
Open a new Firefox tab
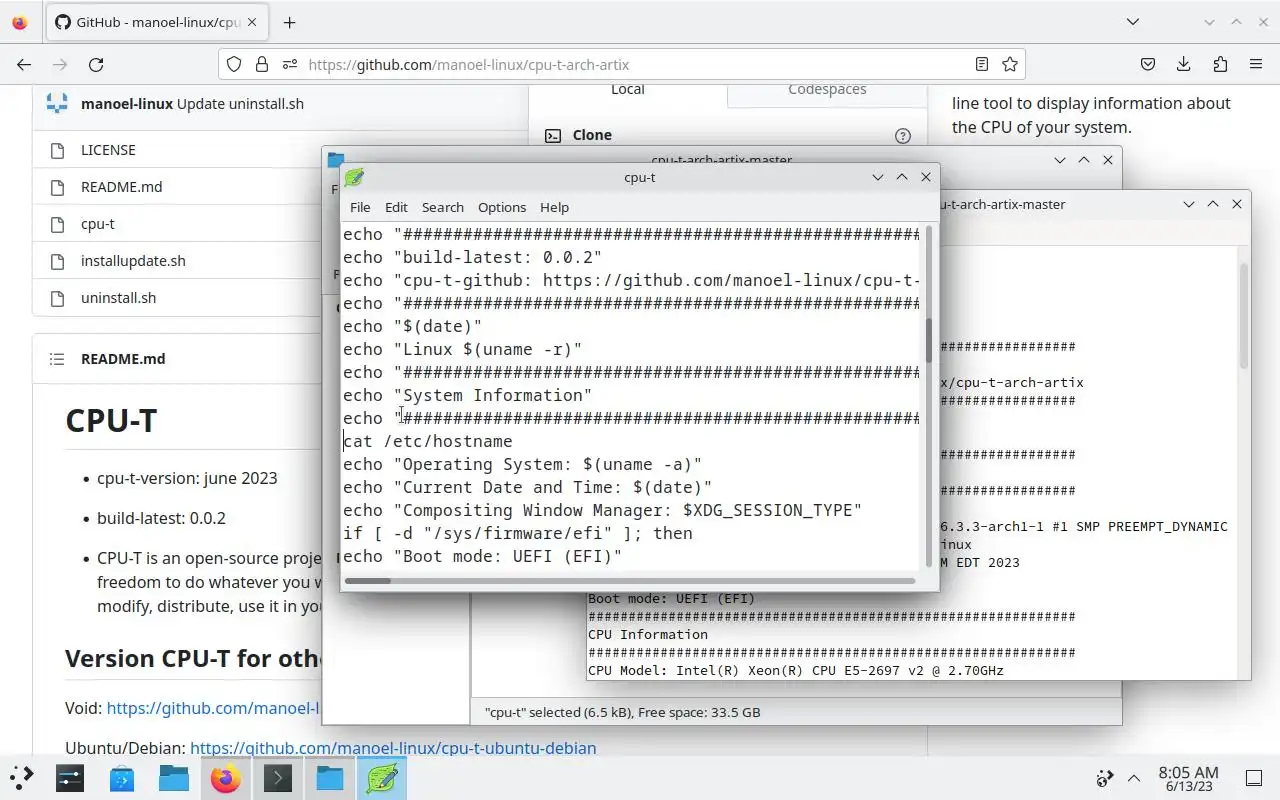289,22
